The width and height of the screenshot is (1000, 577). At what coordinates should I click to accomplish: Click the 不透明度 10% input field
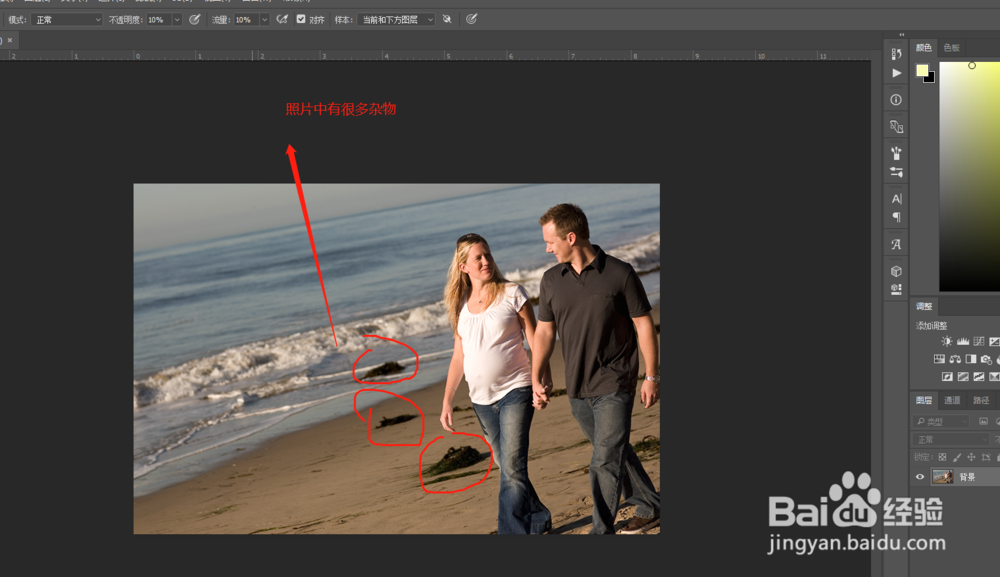[158, 20]
